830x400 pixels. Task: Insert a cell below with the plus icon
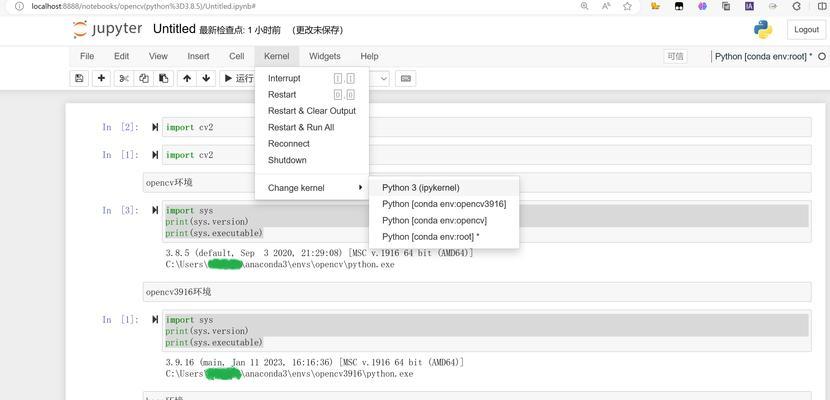point(101,78)
